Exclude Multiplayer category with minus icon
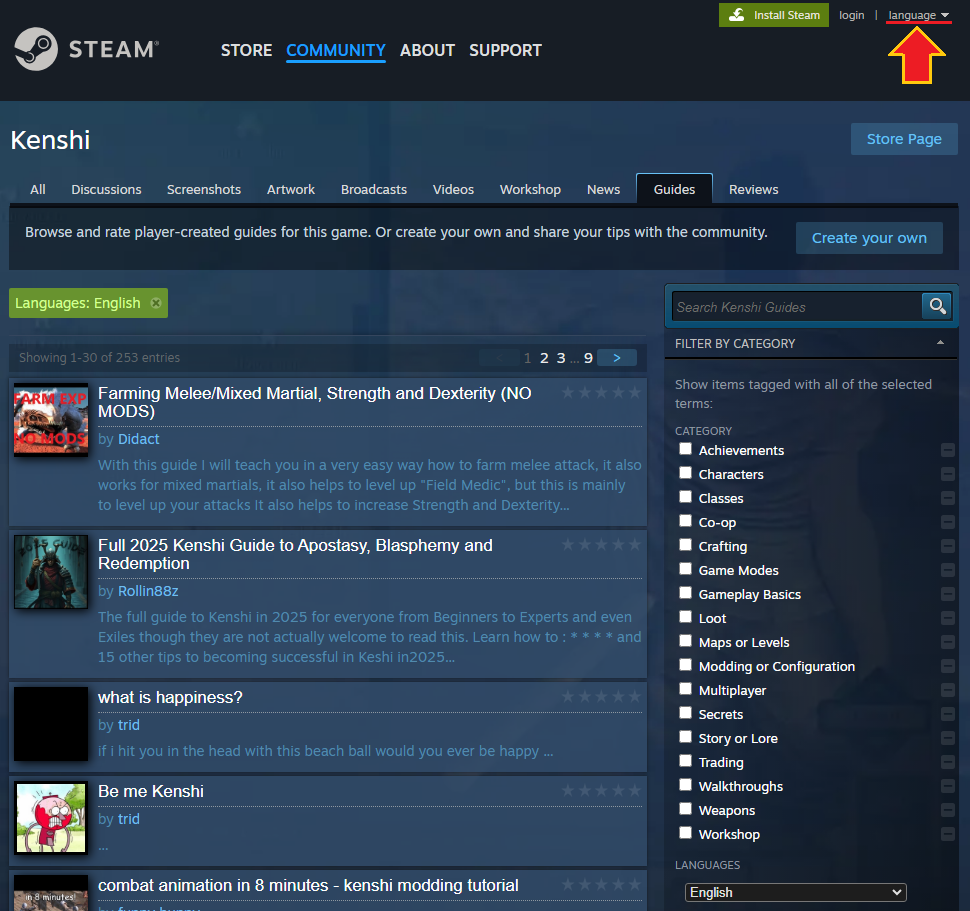The width and height of the screenshot is (970, 911). (x=947, y=690)
